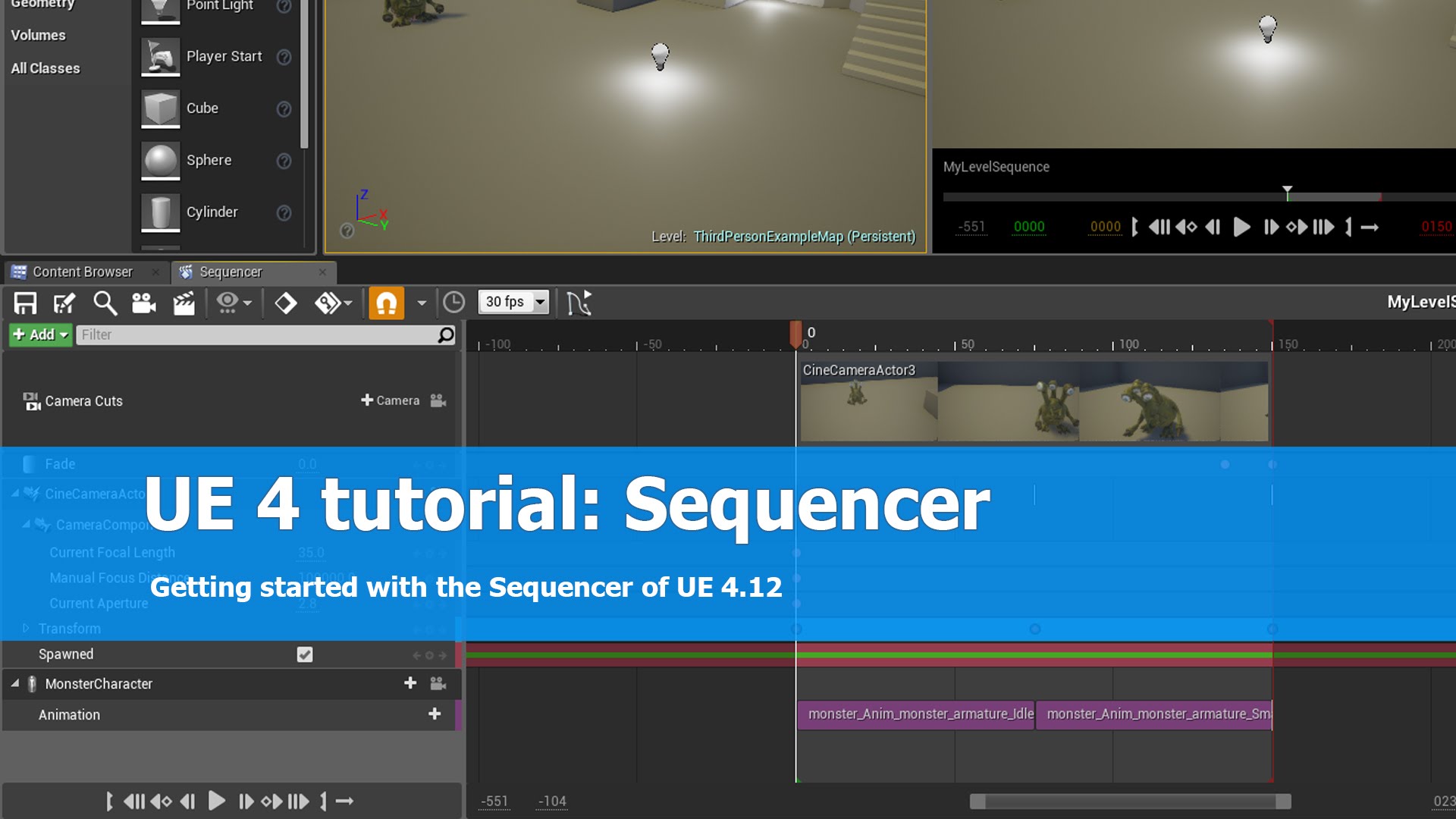Image resolution: width=1456 pixels, height=819 pixels.
Task: Open the 30 fps dropdown
Action: pyautogui.click(x=513, y=302)
